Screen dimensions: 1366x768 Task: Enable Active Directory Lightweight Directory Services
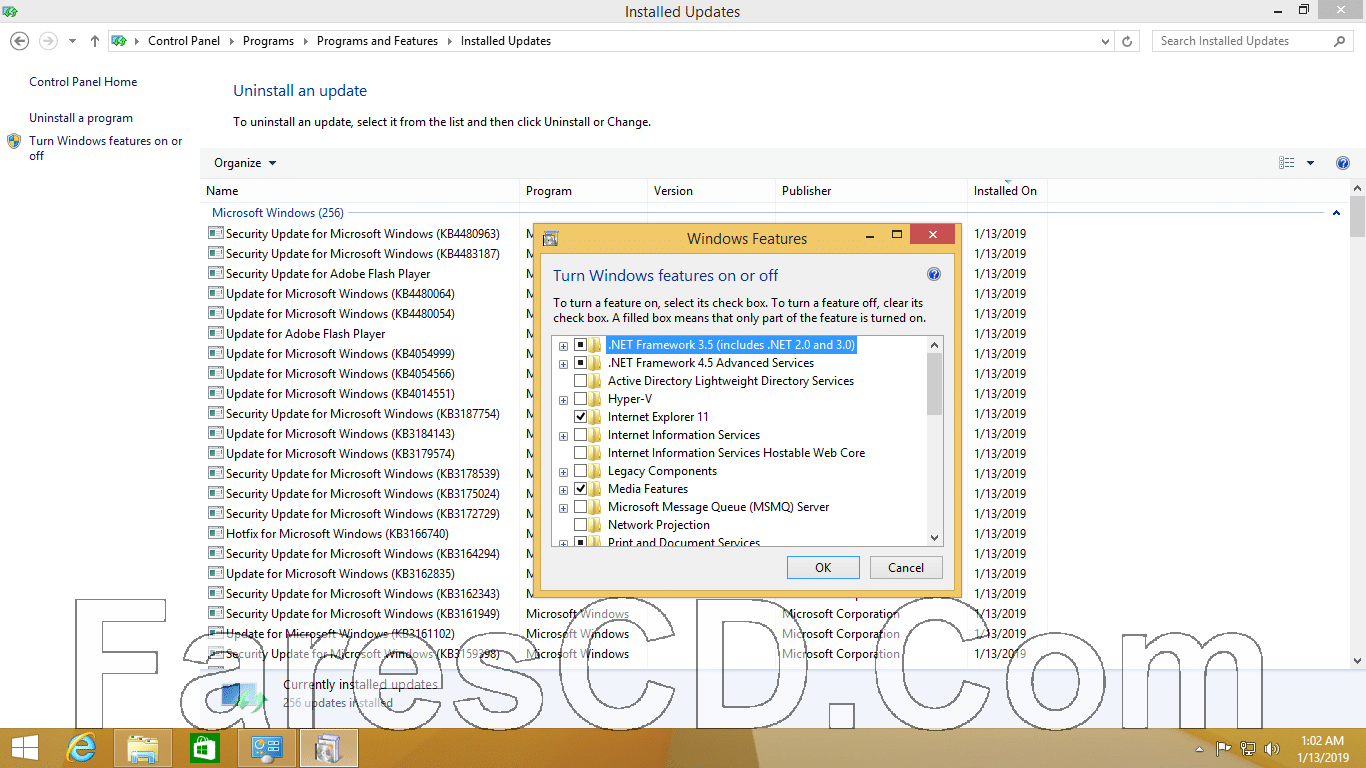tap(580, 381)
